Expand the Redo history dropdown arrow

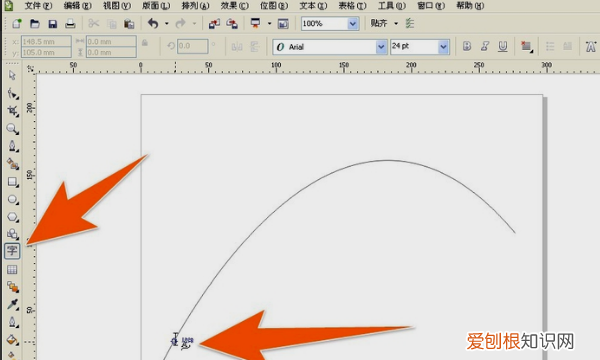coord(194,24)
